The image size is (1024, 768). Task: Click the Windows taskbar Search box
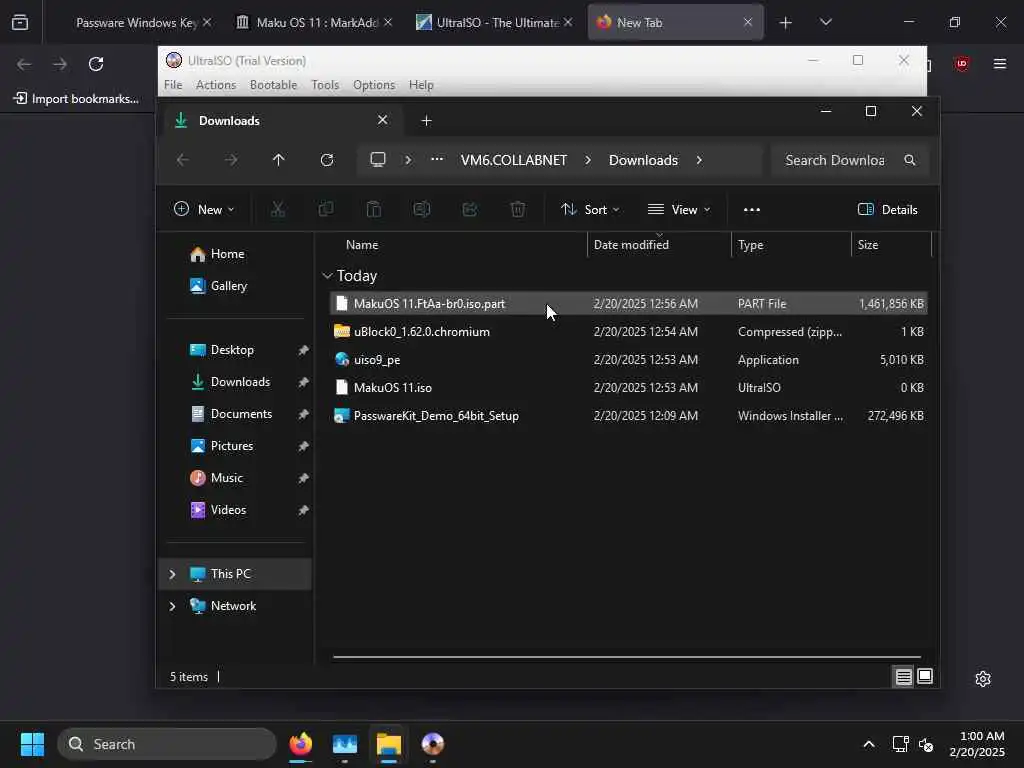167,744
